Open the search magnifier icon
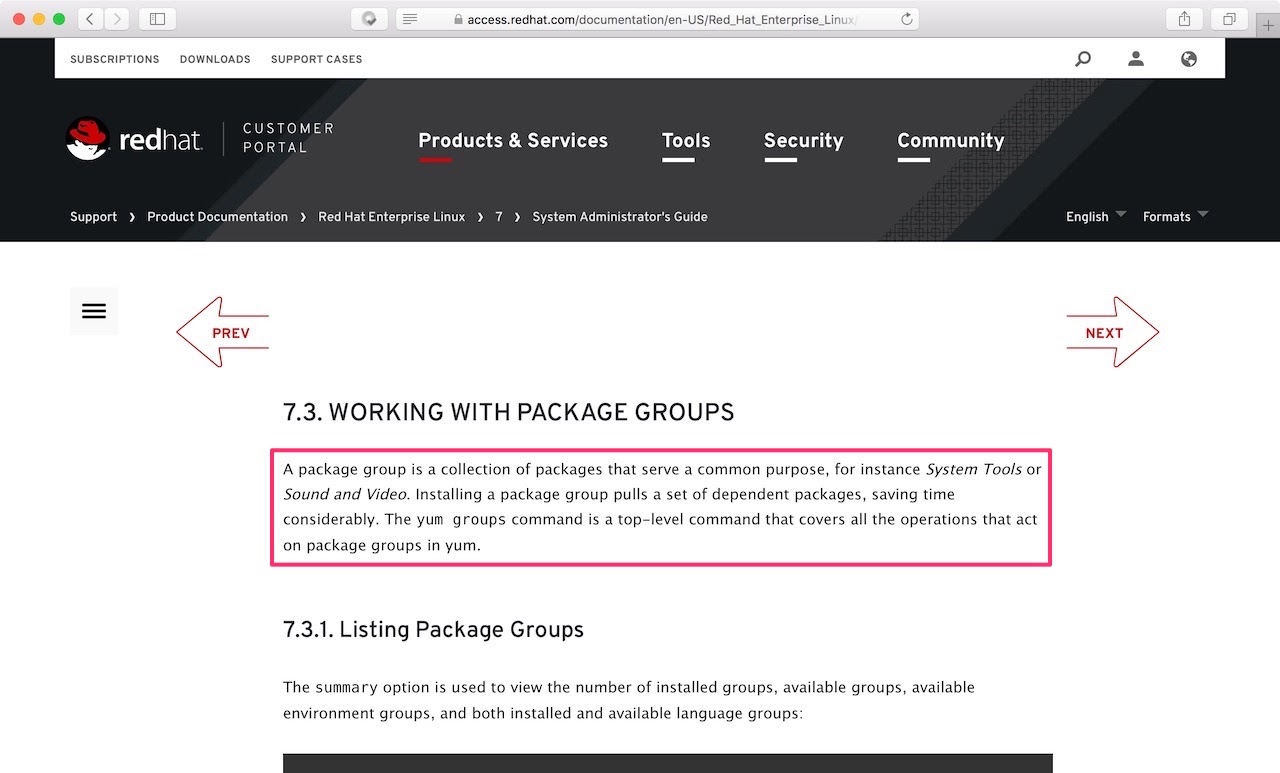The height and width of the screenshot is (773, 1280). pos(1083,59)
